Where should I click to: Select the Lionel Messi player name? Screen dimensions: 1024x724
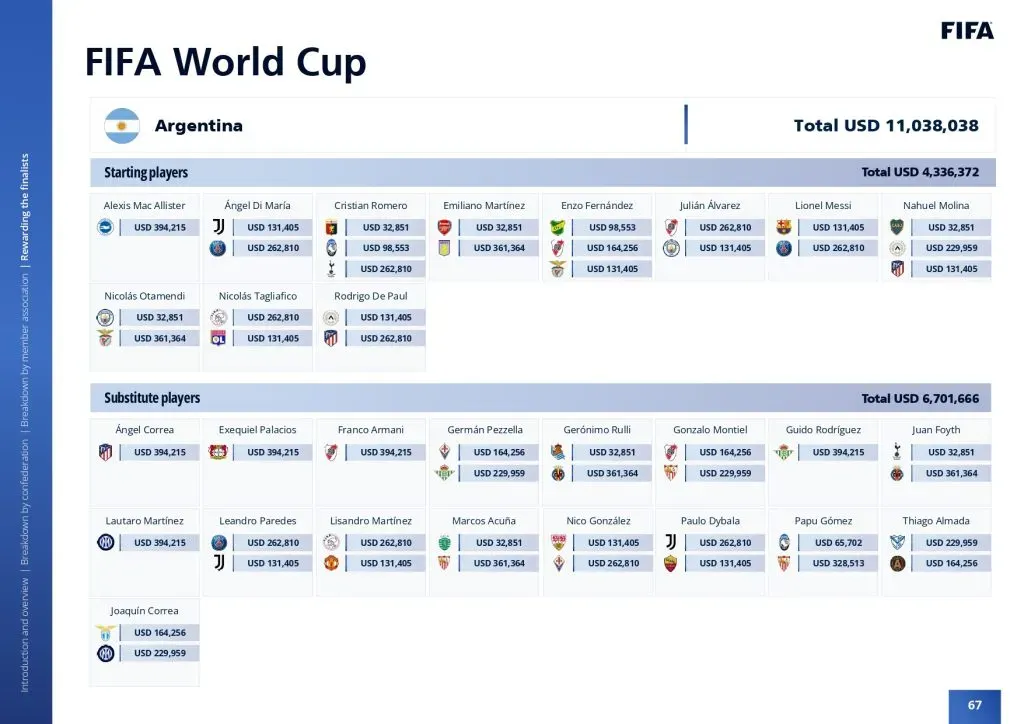(823, 206)
